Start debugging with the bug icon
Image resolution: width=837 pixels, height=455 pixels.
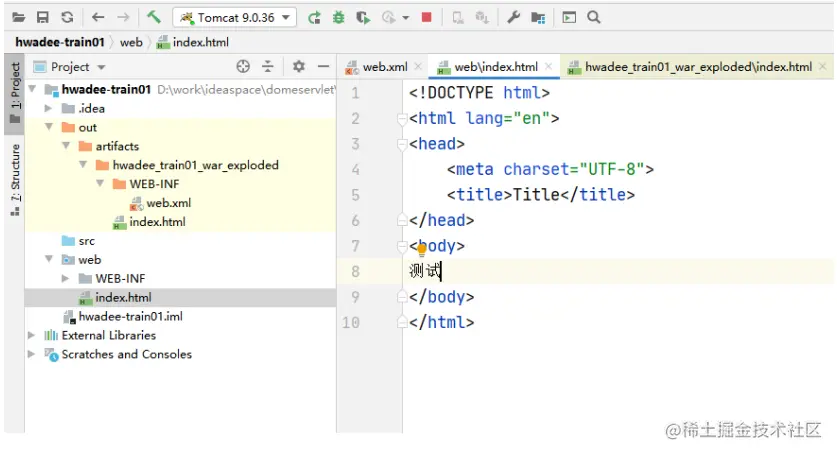338,18
